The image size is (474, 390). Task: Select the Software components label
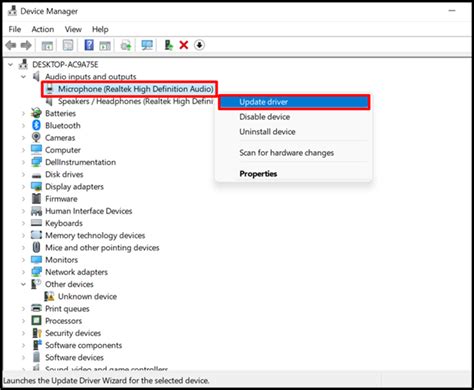(83, 345)
